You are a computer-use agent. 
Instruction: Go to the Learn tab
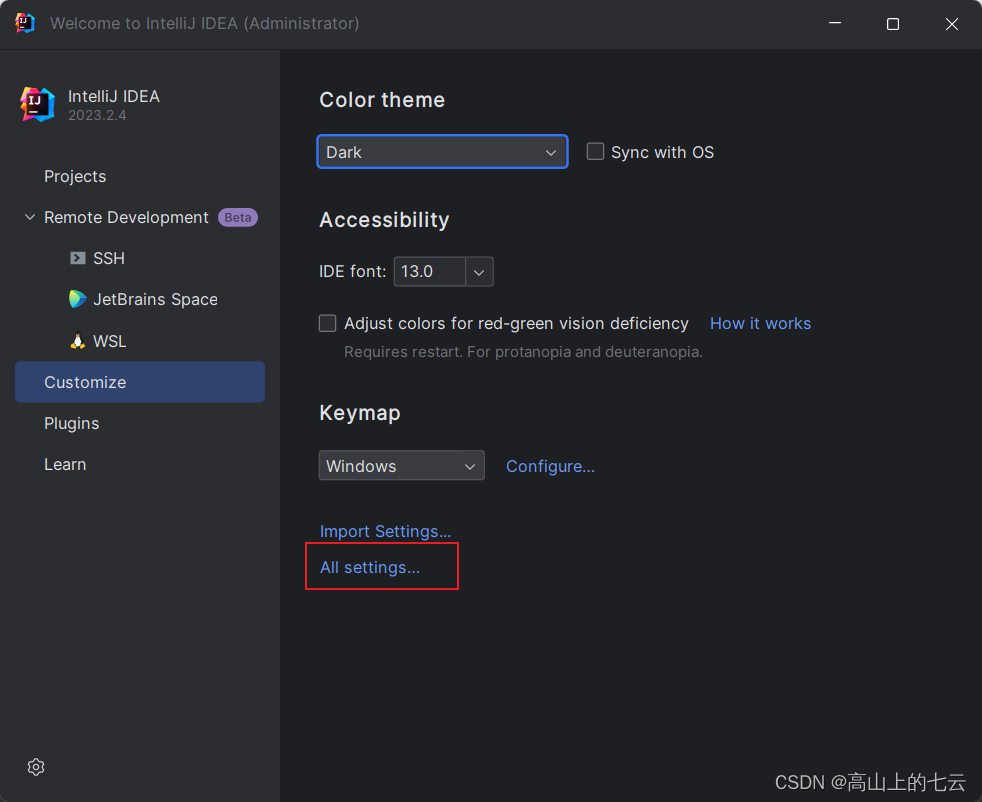(65, 465)
